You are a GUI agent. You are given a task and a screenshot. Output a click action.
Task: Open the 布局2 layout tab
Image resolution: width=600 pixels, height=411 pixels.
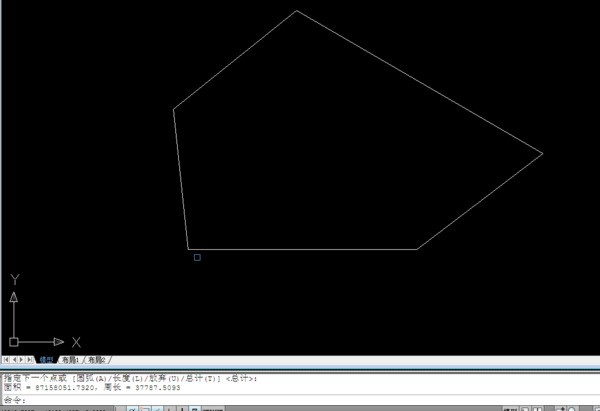tap(97, 359)
